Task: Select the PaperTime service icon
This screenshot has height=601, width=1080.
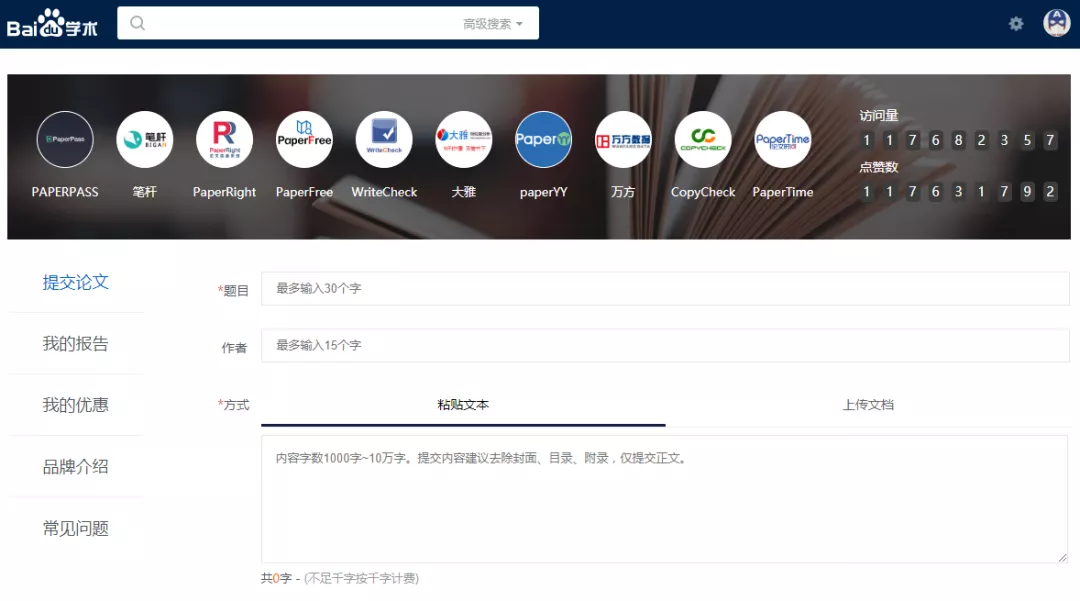Action: click(x=783, y=139)
